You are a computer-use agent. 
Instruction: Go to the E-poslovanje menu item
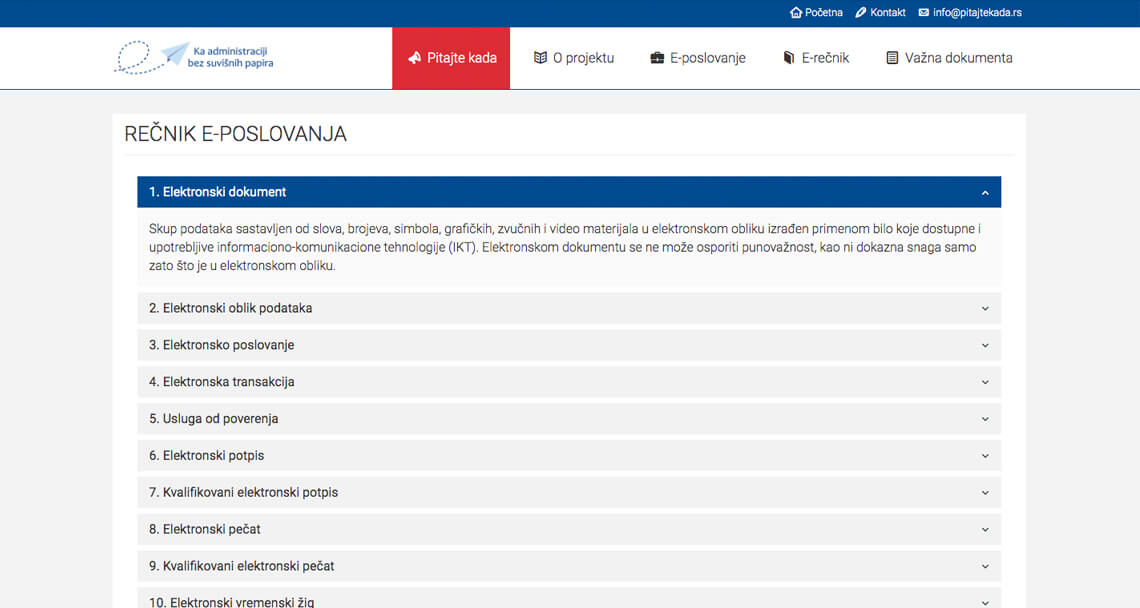(698, 57)
